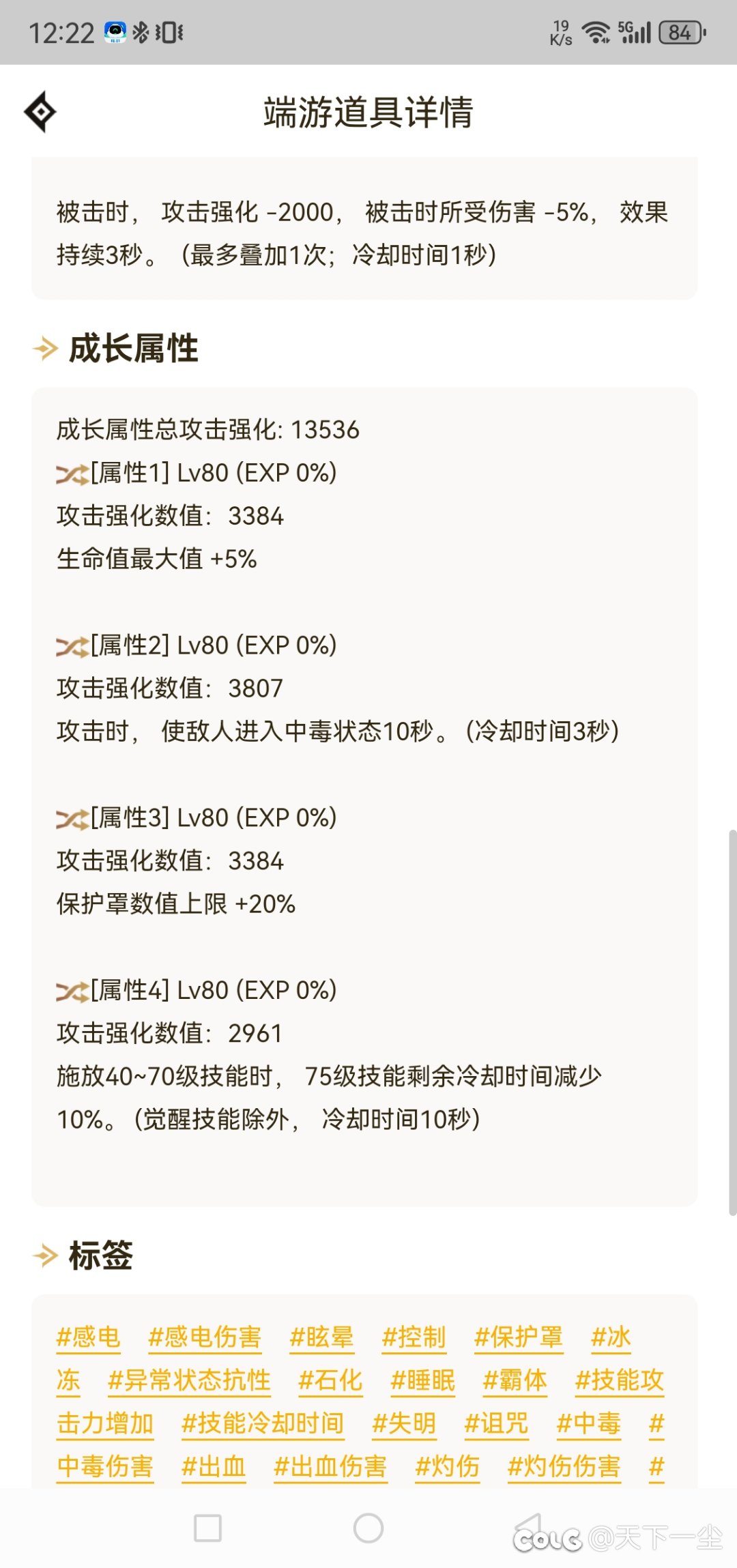737x1568 pixels.
Task: Tap the battery indicator in status bar
Action: click(682, 32)
